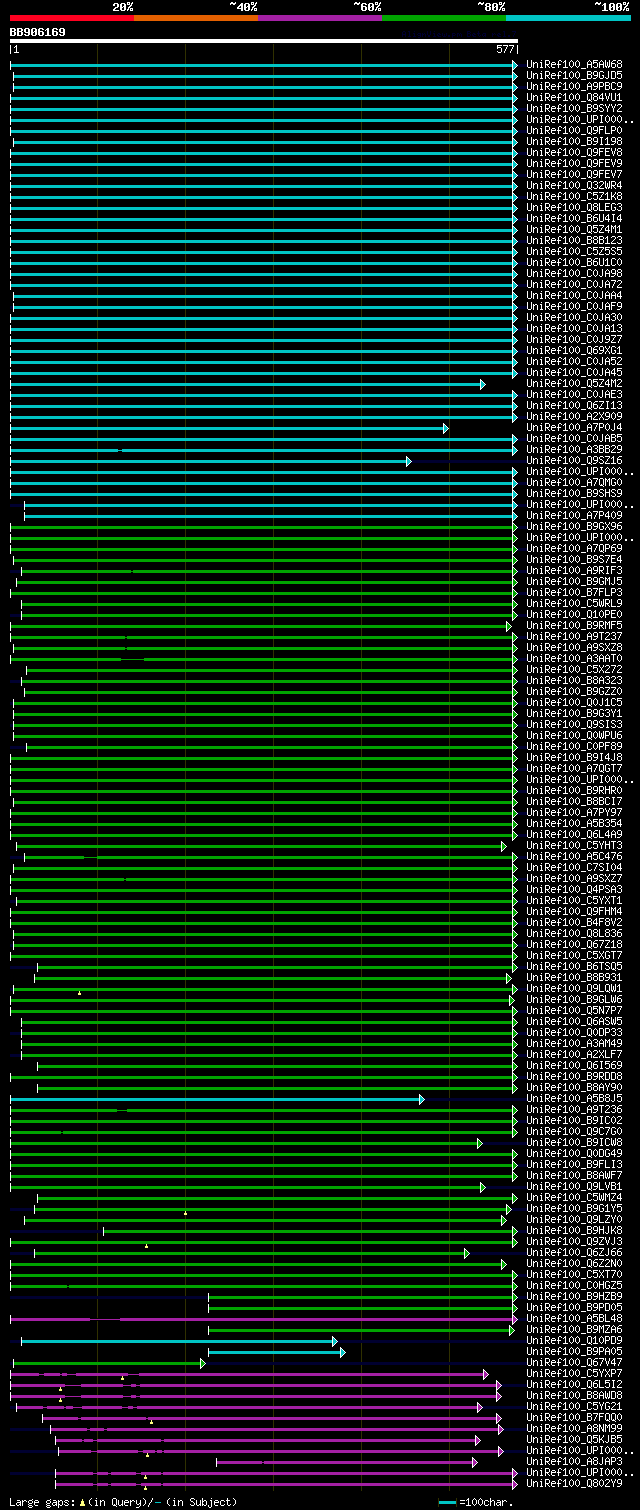Select hit label UniRef100_B9GJD5
This screenshot has height=1510, width=640.
pyautogui.click(x=574, y=75)
